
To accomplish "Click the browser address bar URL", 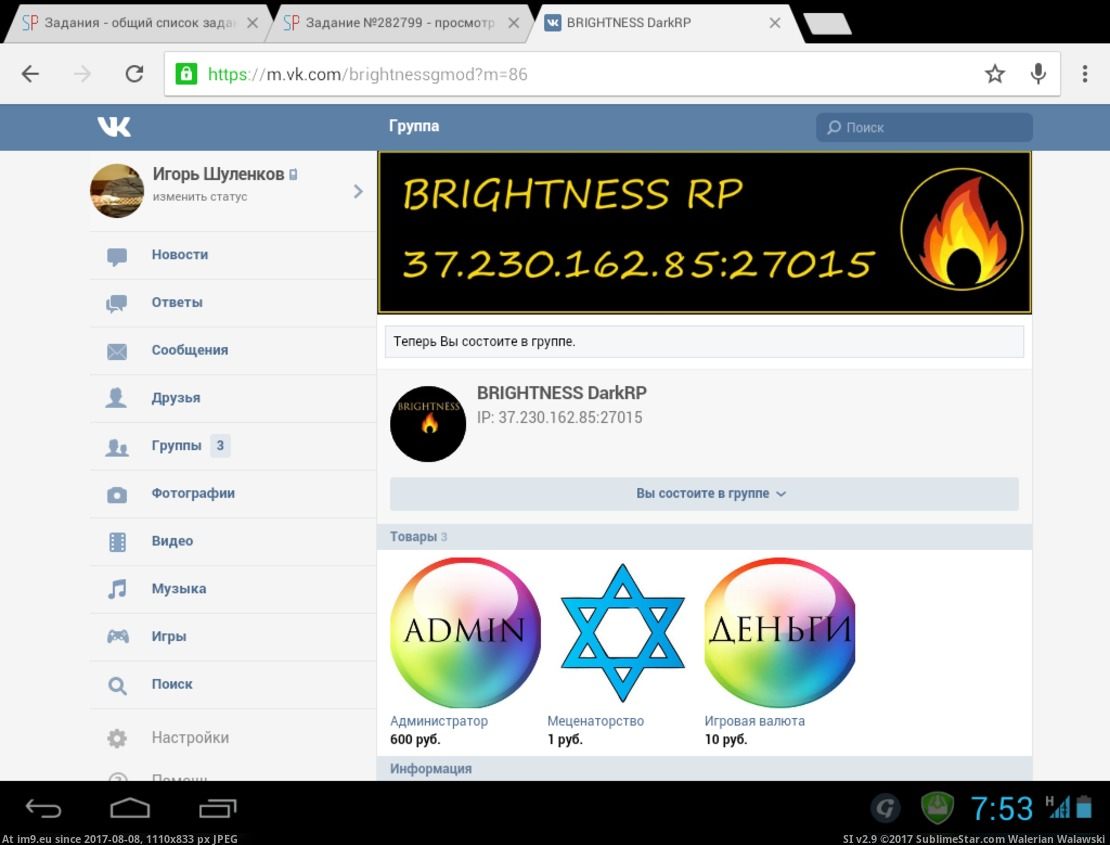I will pyautogui.click(x=367, y=74).
